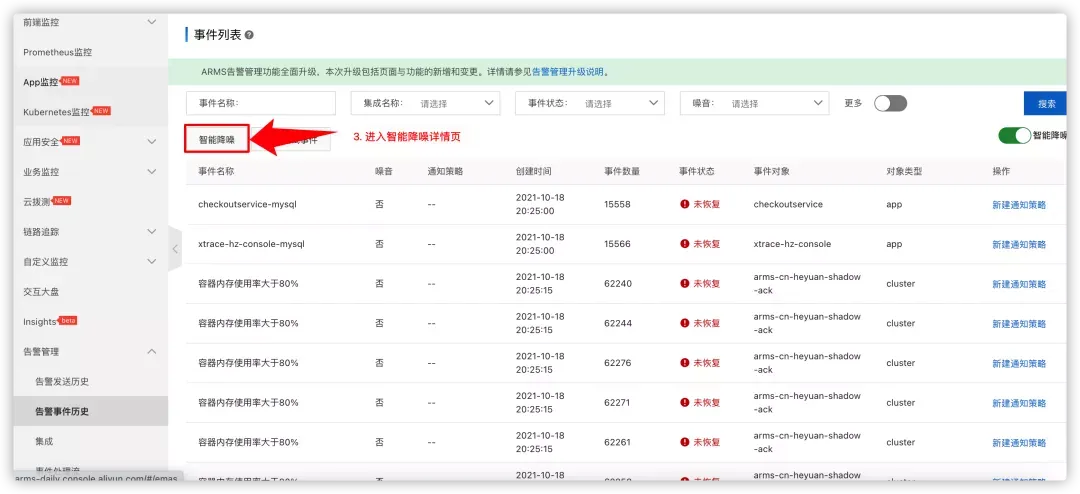This screenshot has height=494, width=1080.
Task: Click the blue 搜索 button
Action: pos(1046,103)
